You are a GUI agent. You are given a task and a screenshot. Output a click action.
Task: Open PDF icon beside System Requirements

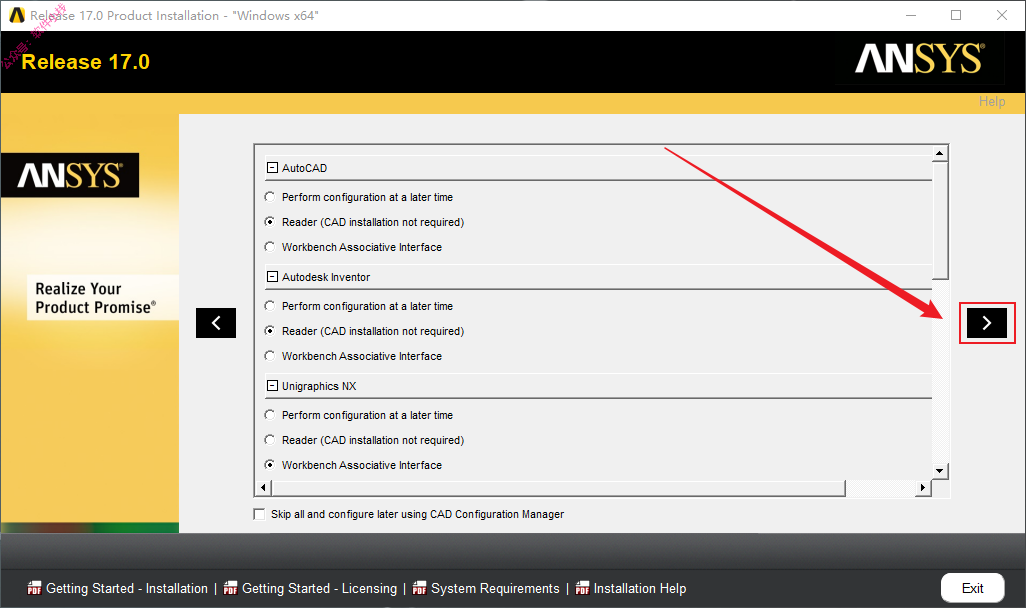[x=419, y=588]
